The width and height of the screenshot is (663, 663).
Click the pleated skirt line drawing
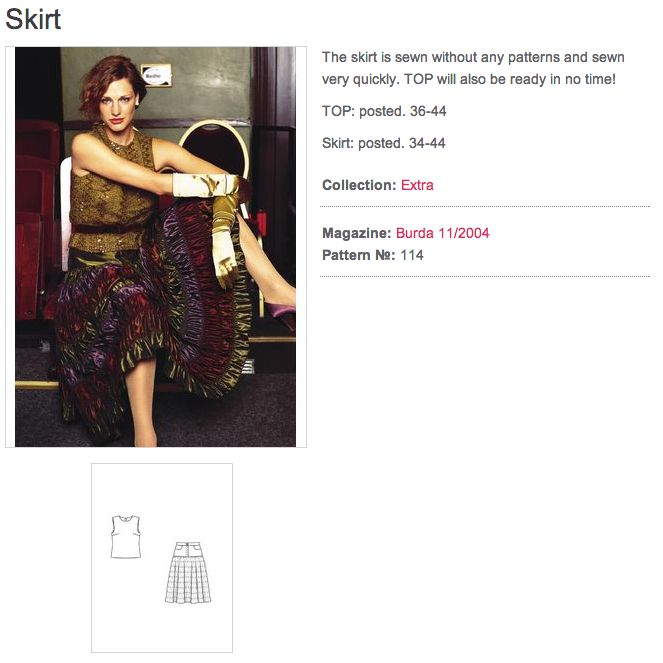tap(188, 573)
